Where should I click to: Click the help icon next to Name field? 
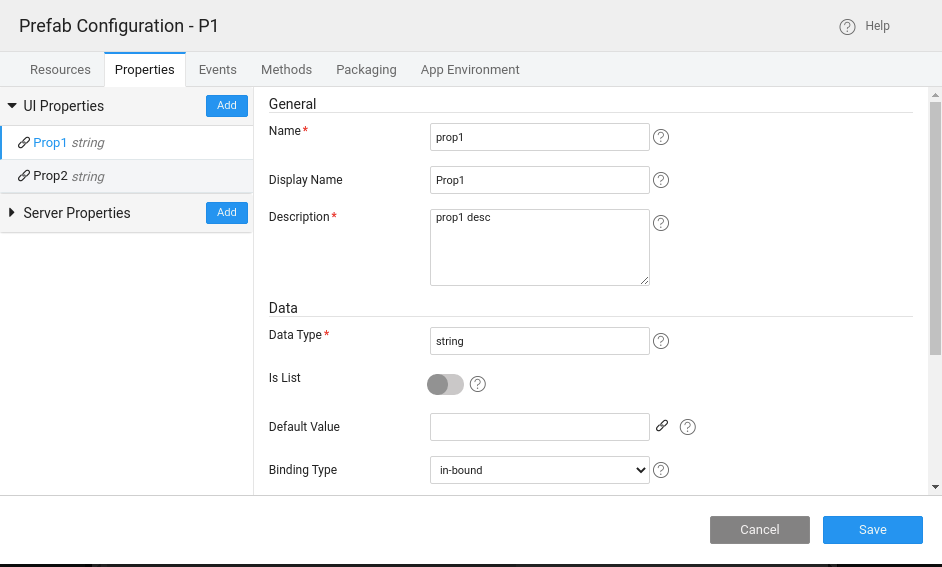[x=660, y=137]
